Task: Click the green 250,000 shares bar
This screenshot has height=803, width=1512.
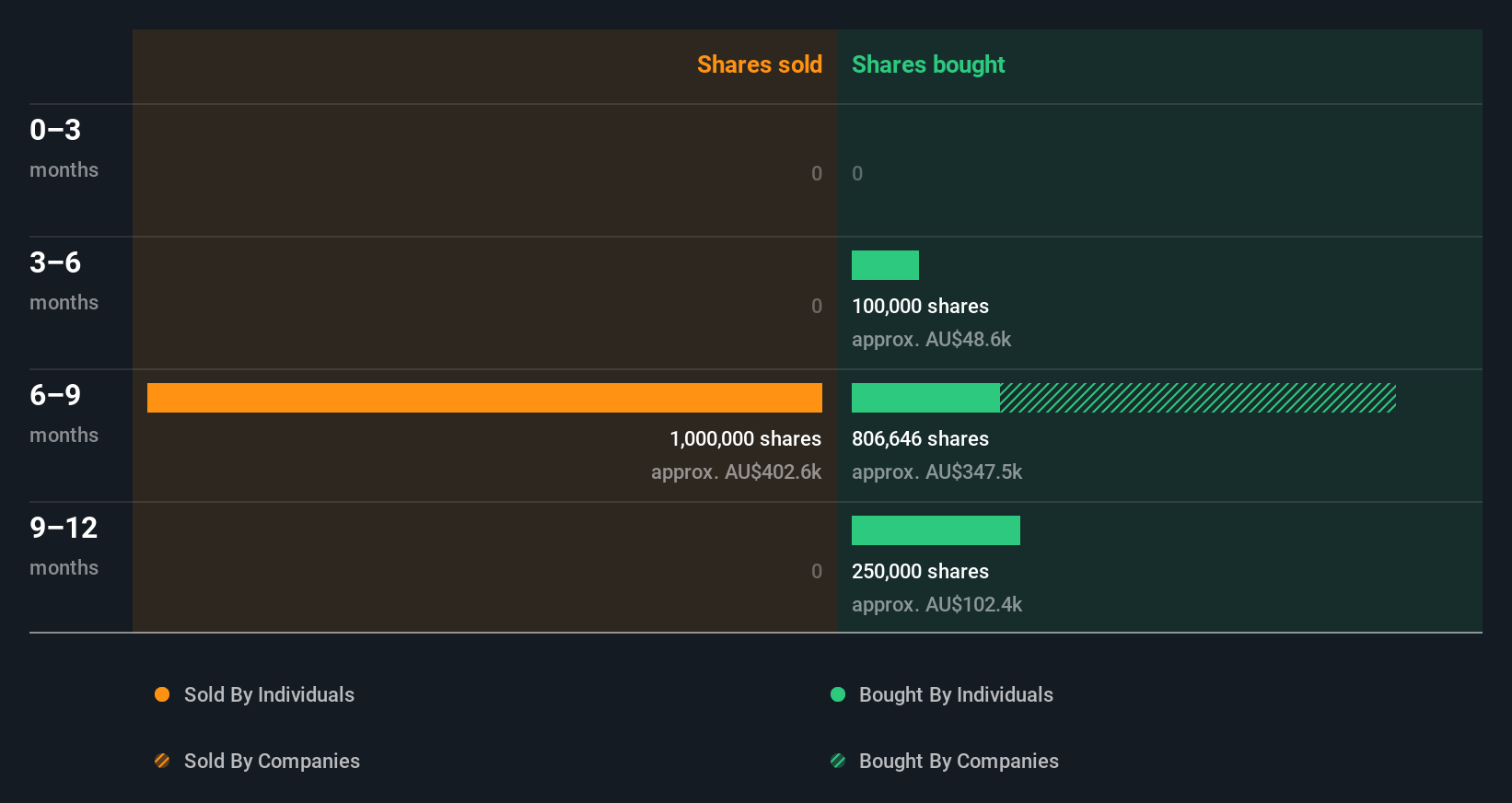Action: pyautogui.click(x=936, y=530)
